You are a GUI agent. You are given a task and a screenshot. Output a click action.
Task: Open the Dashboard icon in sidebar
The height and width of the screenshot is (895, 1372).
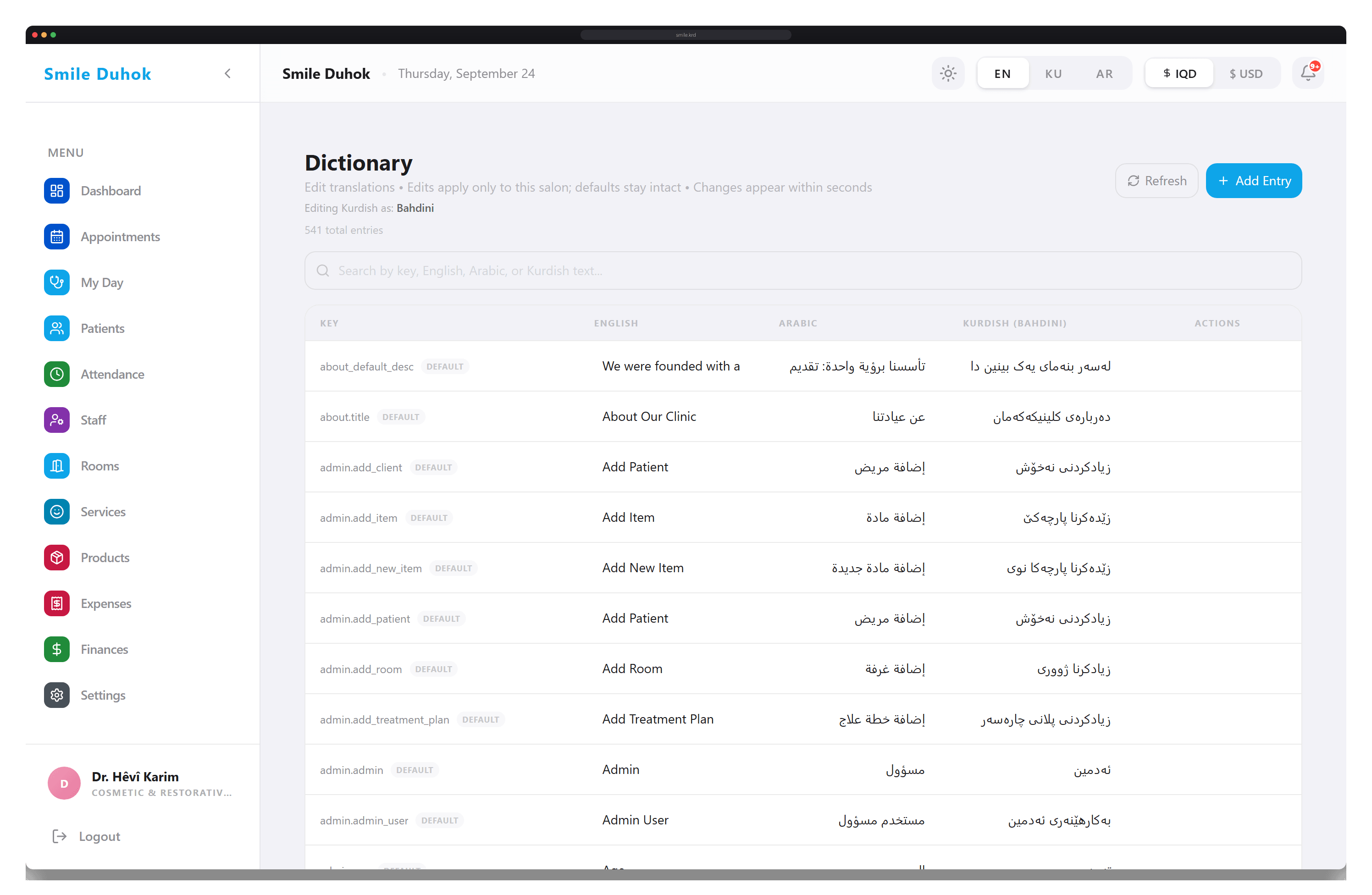coord(56,191)
